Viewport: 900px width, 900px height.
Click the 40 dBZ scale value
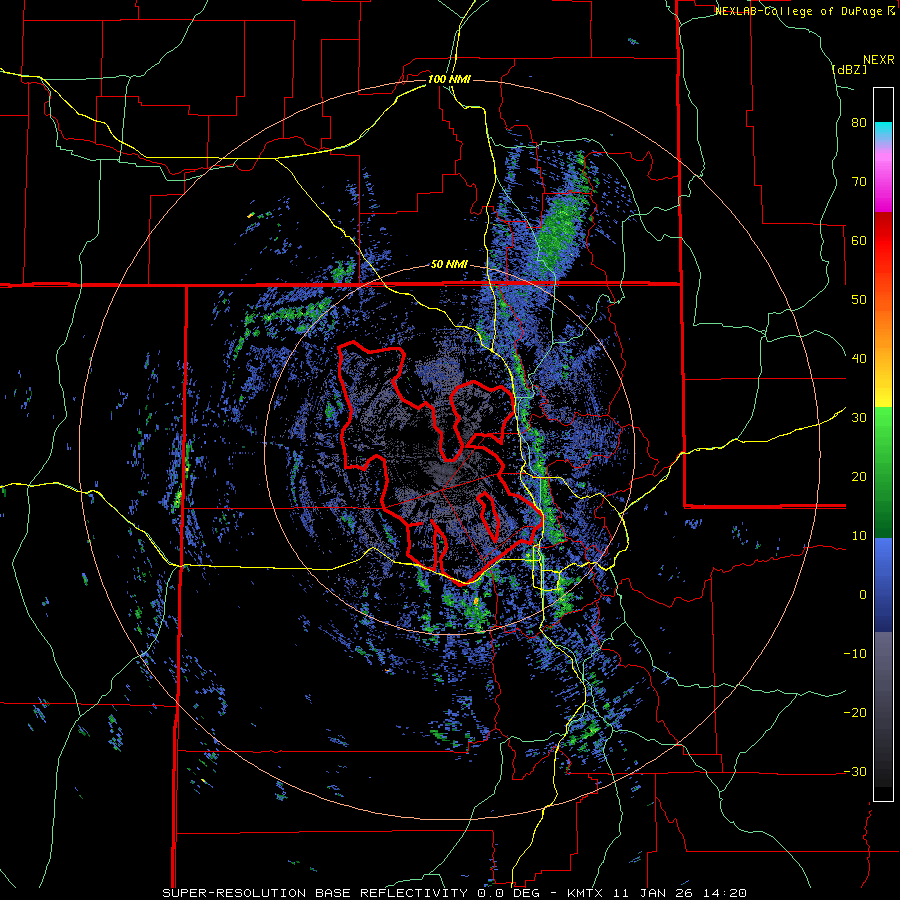point(859,359)
